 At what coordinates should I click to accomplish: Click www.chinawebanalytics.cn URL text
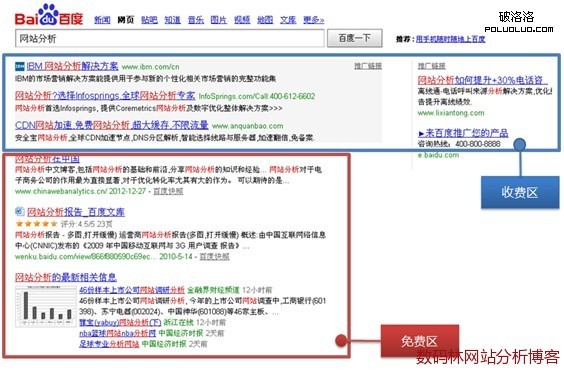(x=61, y=191)
